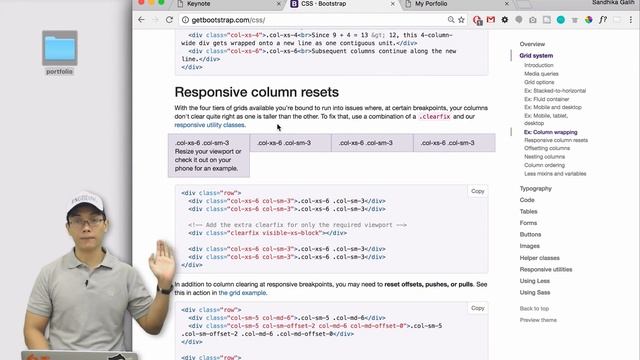Open the portfolio folder on desktop
640x360 pixels.
(60, 53)
